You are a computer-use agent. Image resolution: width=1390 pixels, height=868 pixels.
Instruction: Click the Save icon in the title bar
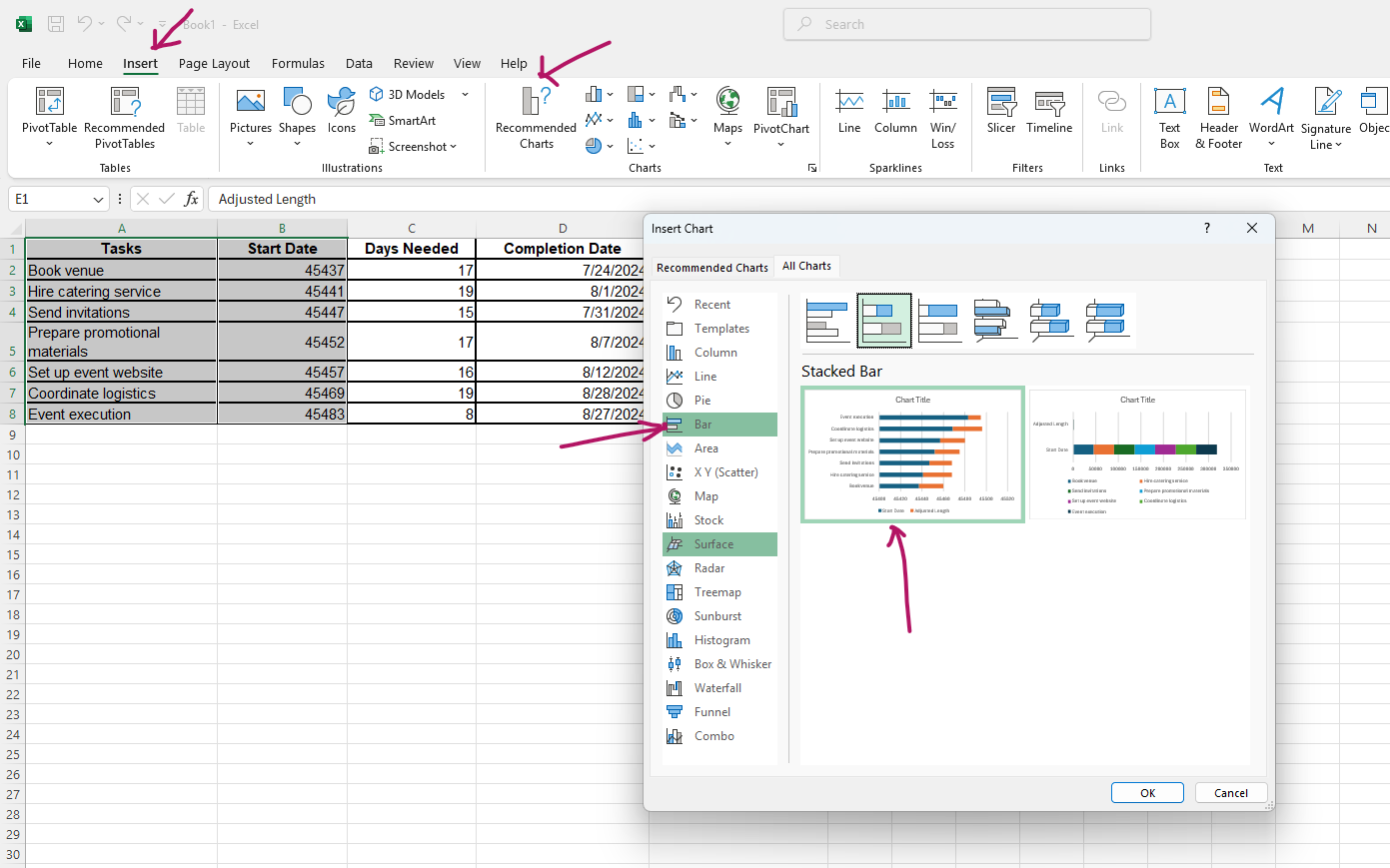pos(56,24)
